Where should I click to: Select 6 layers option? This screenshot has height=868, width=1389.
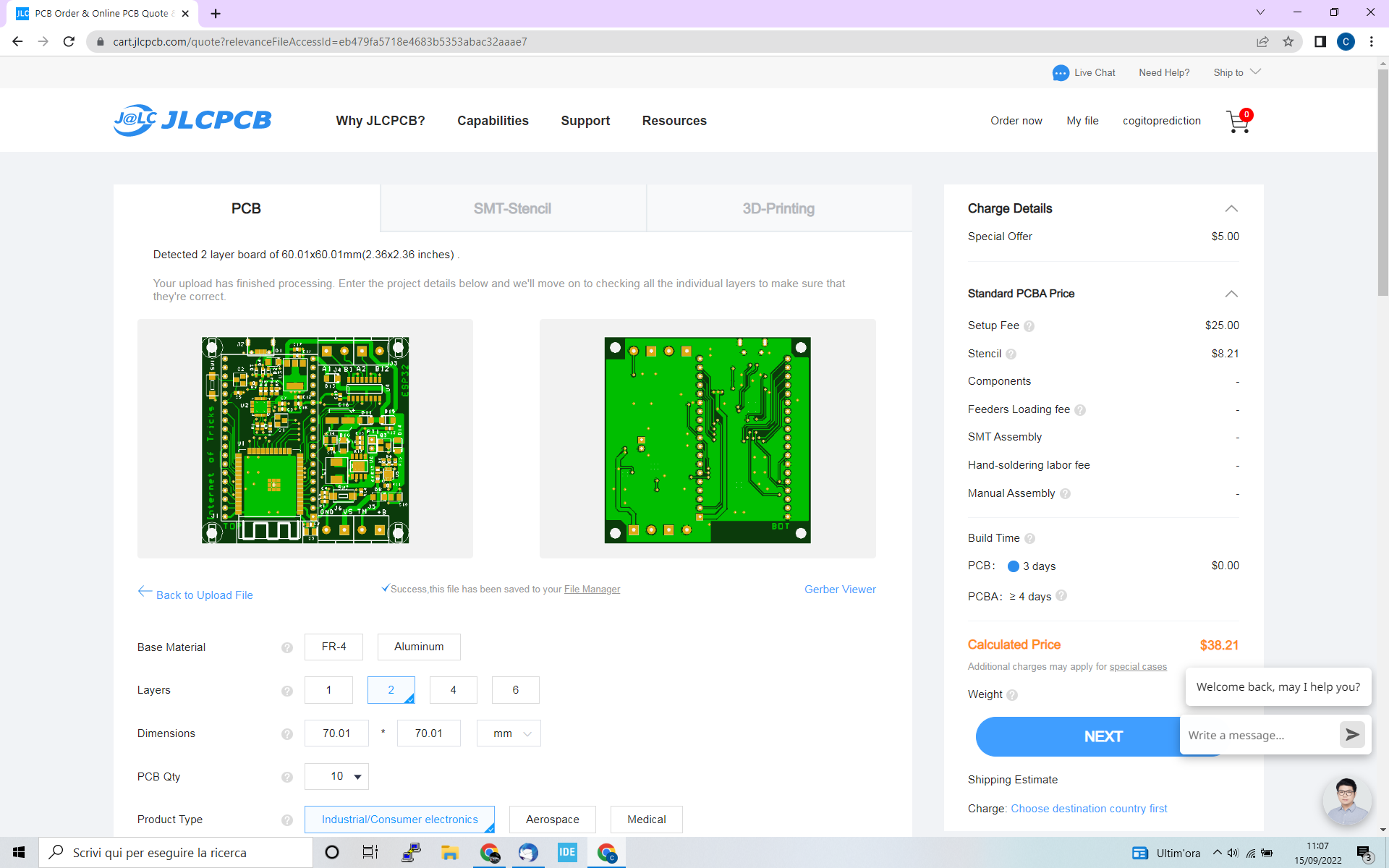(516, 689)
